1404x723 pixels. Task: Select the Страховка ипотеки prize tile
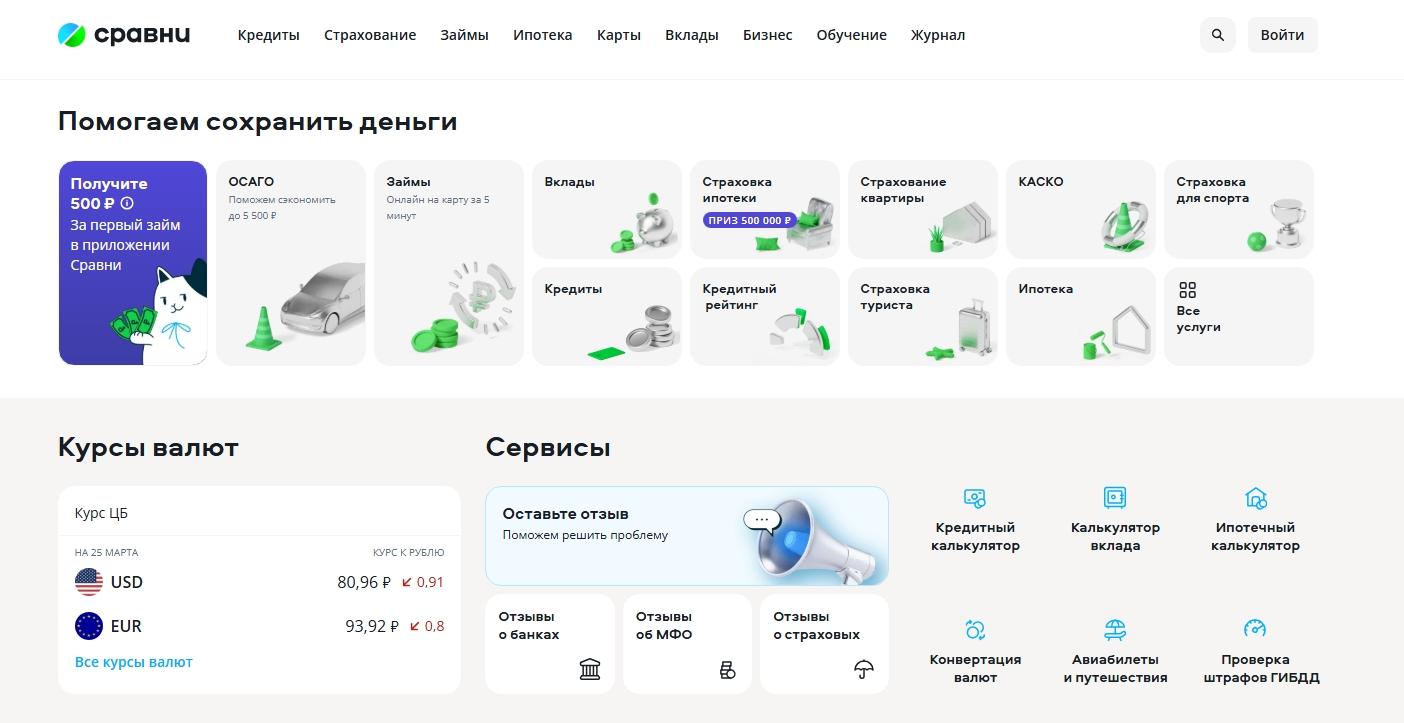point(765,209)
